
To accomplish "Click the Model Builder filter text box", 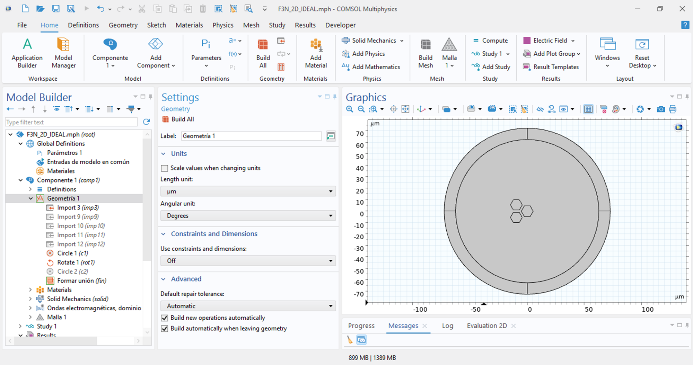I will click(71, 122).
